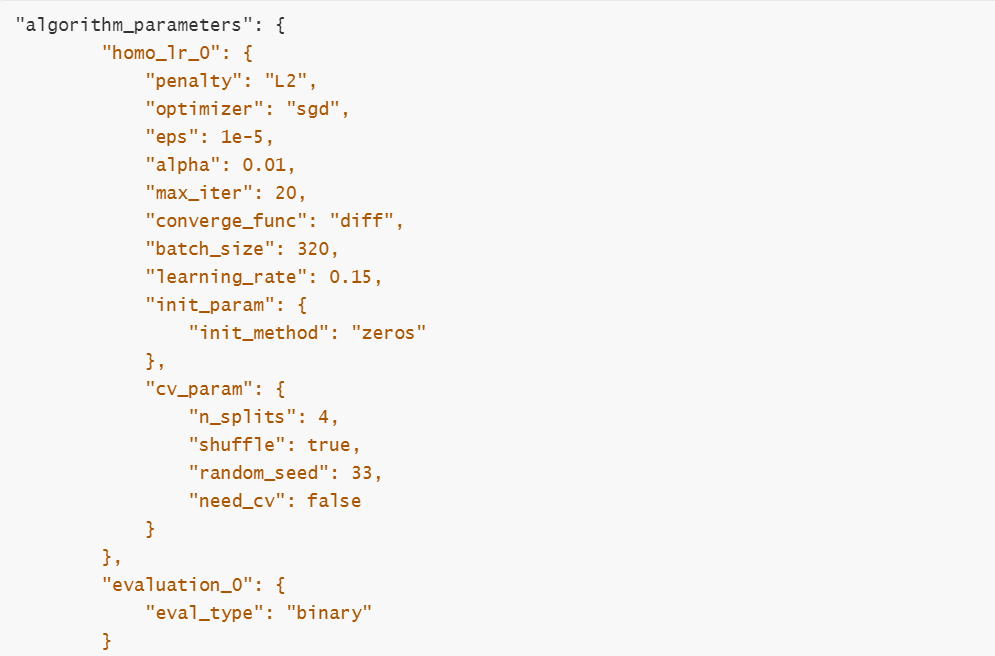Click the "penalty" value "L2"
Image resolution: width=995 pixels, height=656 pixels.
286,81
